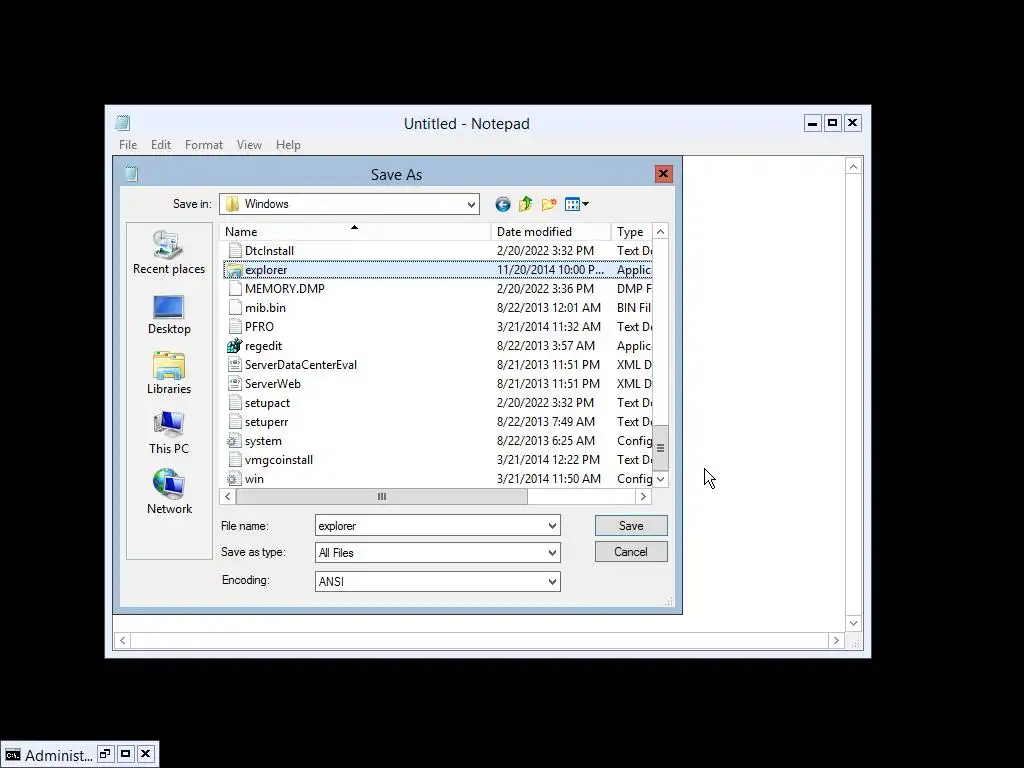Click the Save button
The width and height of the screenshot is (1024, 768).
pos(631,526)
